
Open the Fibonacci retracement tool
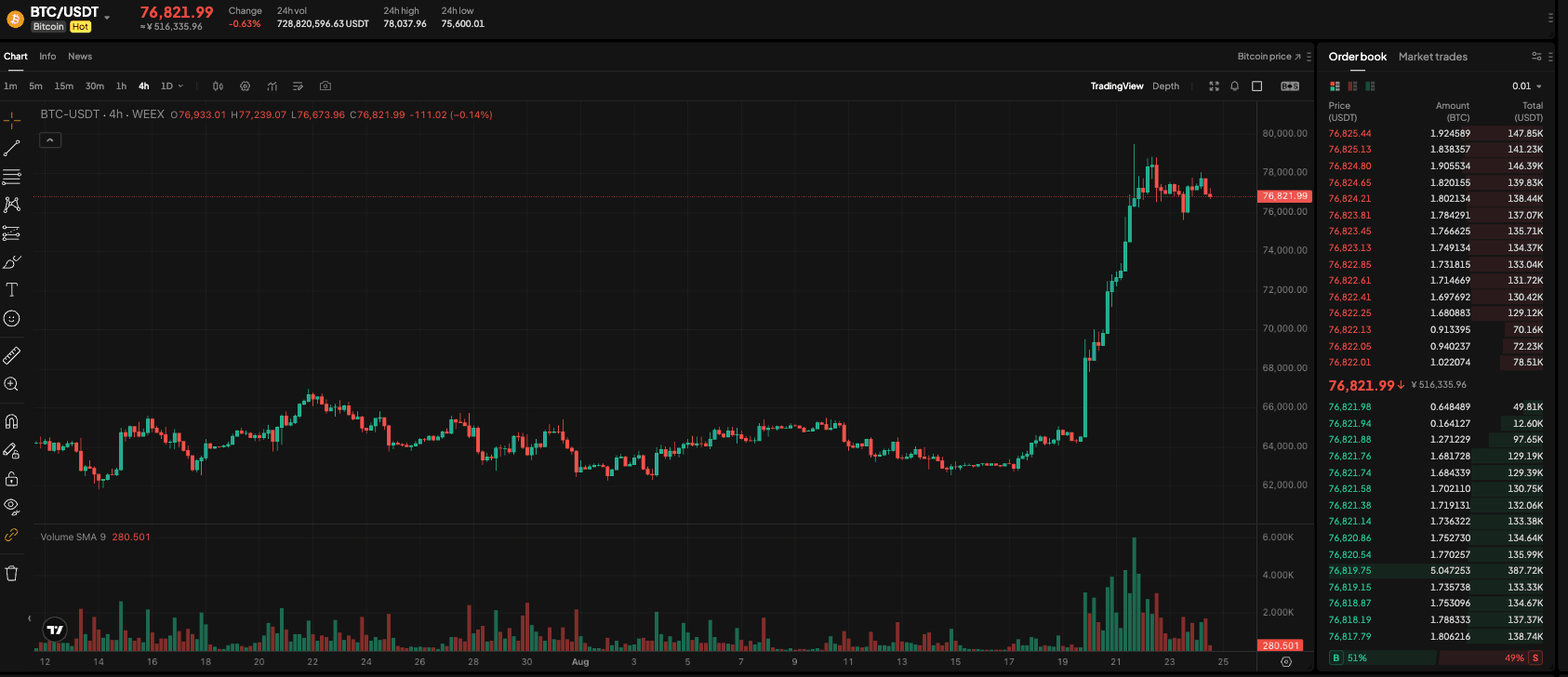[x=12, y=177]
